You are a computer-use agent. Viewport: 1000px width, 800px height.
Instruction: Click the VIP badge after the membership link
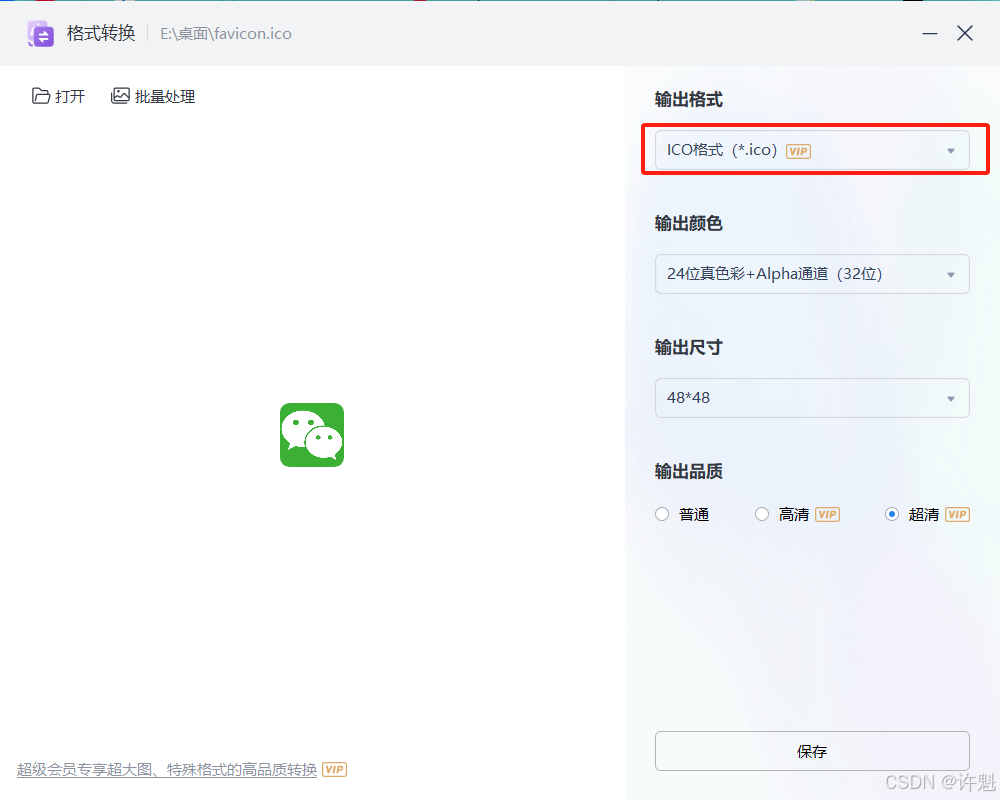click(334, 769)
